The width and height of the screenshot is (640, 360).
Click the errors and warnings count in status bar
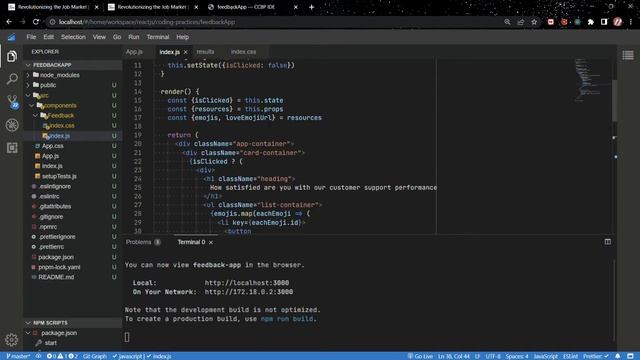pyautogui.click(x=62, y=356)
